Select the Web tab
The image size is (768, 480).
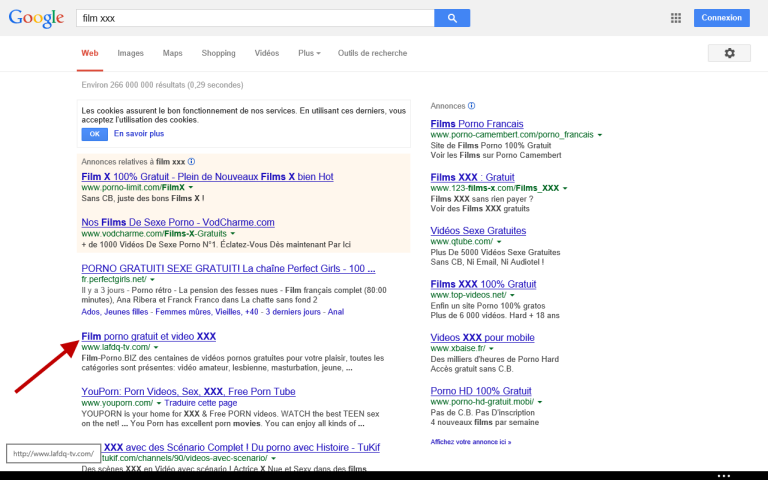click(90, 53)
